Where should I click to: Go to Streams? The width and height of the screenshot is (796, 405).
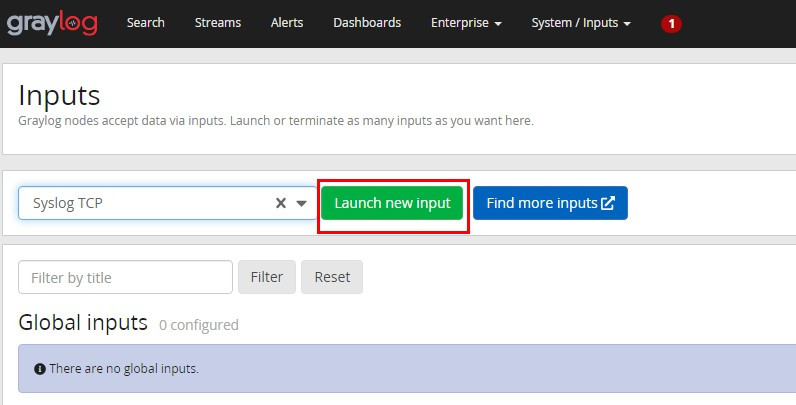[x=218, y=23]
